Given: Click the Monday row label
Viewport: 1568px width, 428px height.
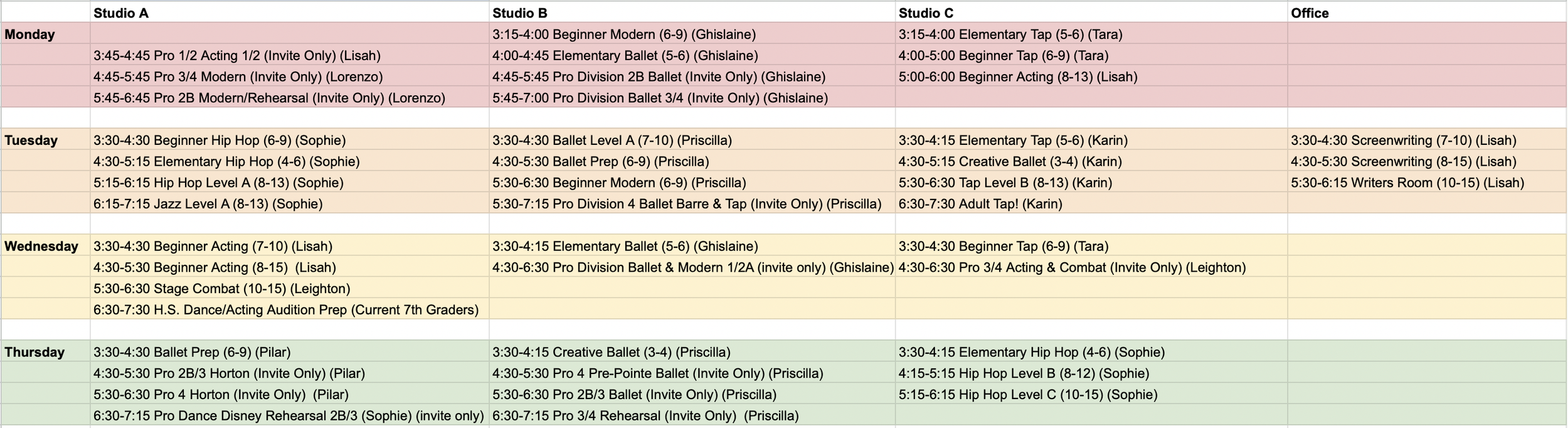Looking at the screenshot, I should [x=45, y=34].
